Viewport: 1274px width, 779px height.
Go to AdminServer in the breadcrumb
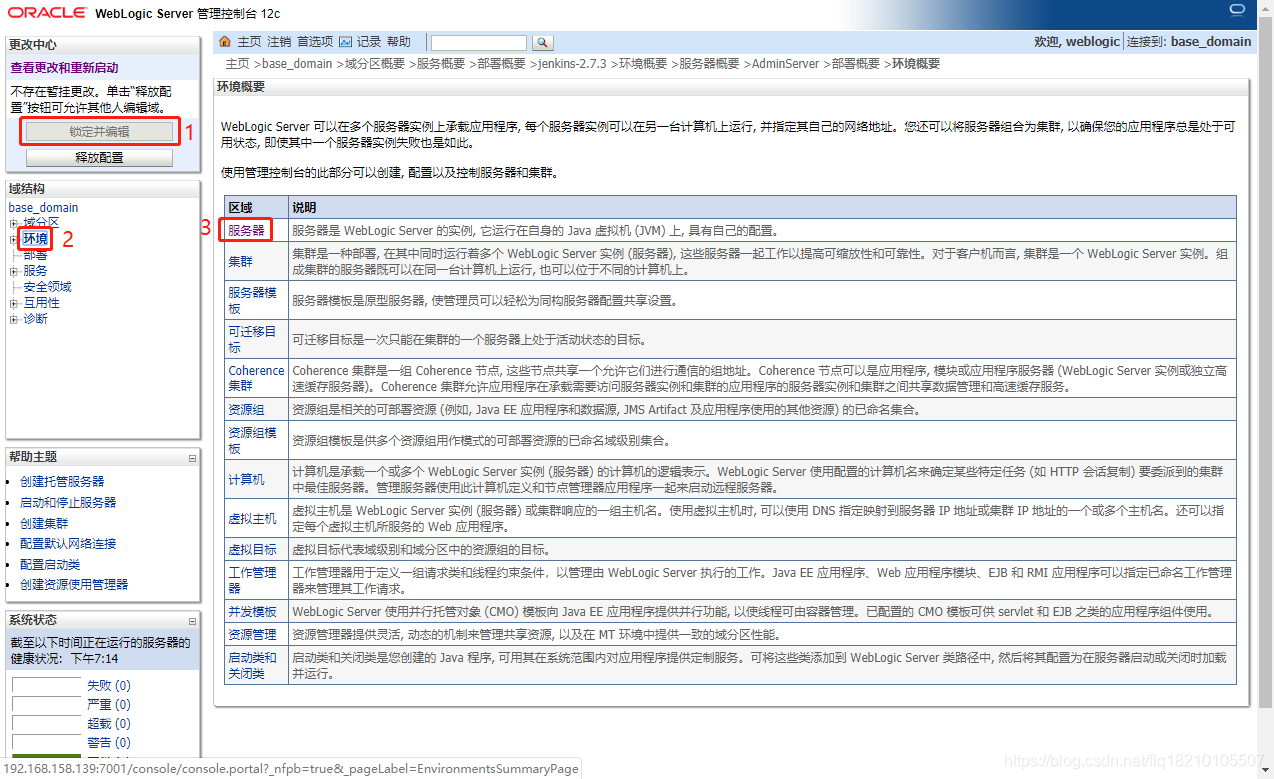785,64
